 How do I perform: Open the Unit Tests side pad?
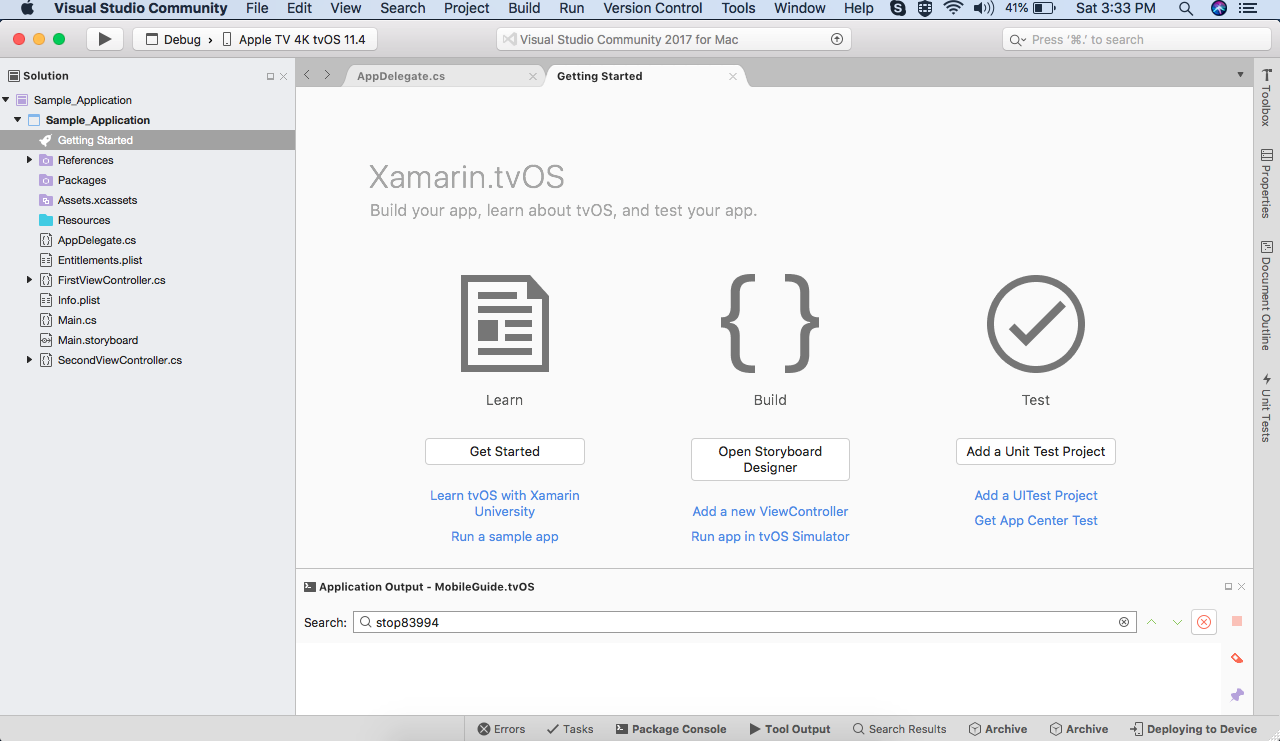click(1266, 408)
